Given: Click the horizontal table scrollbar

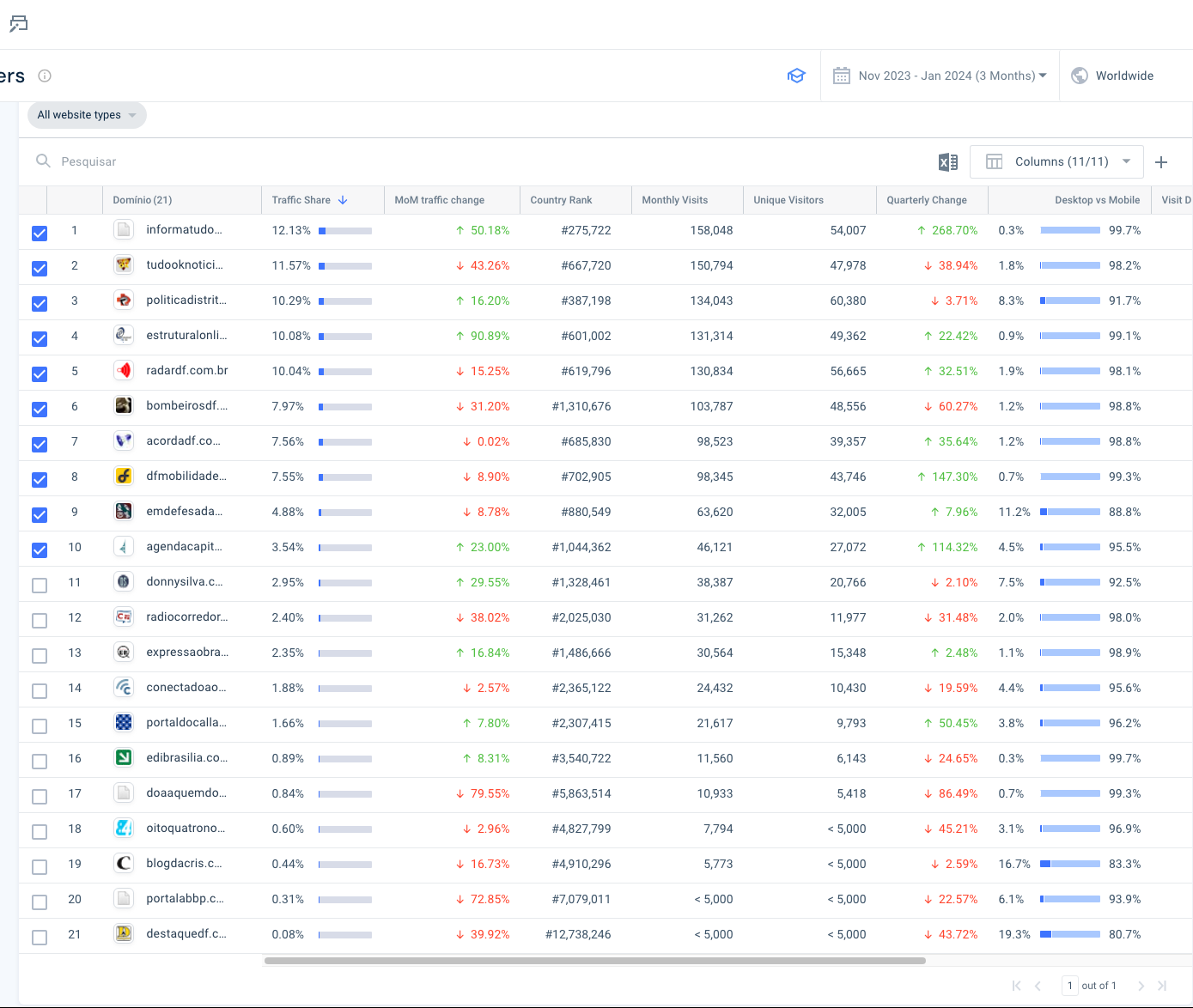Looking at the screenshot, I should [594, 961].
